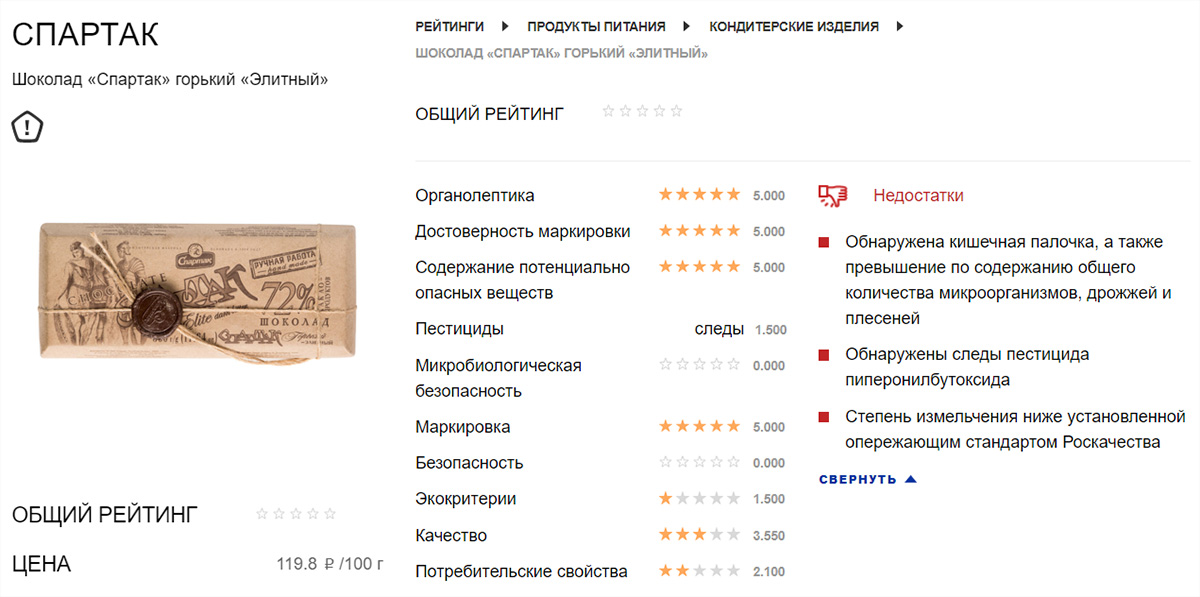
Task: Click the arrow after КОНДИТЕРСКИЕ ИЗДЕЛИЯ breadcrumb
Action: point(900,26)
